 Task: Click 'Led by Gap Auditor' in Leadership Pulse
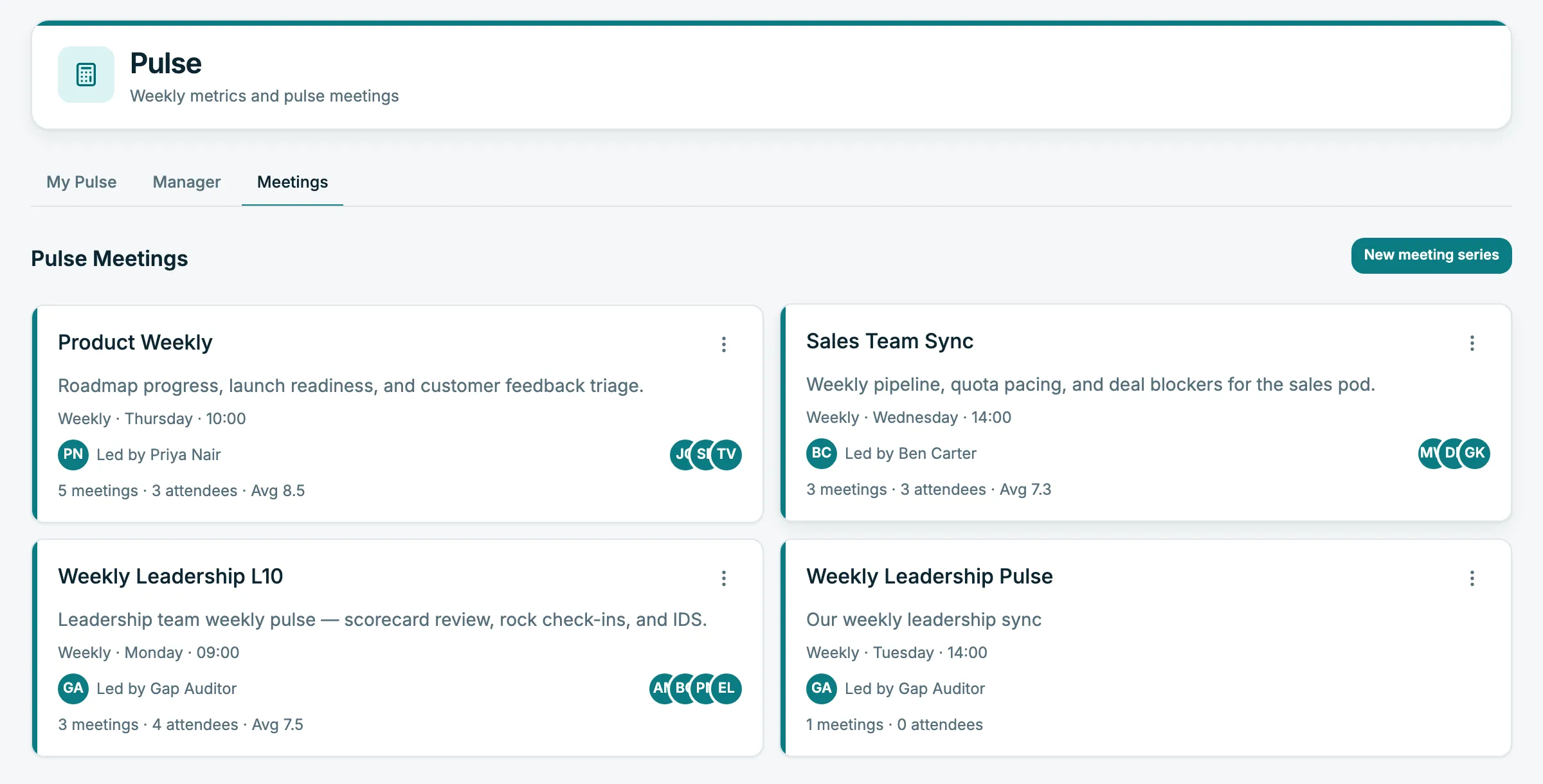coord(915,689)
